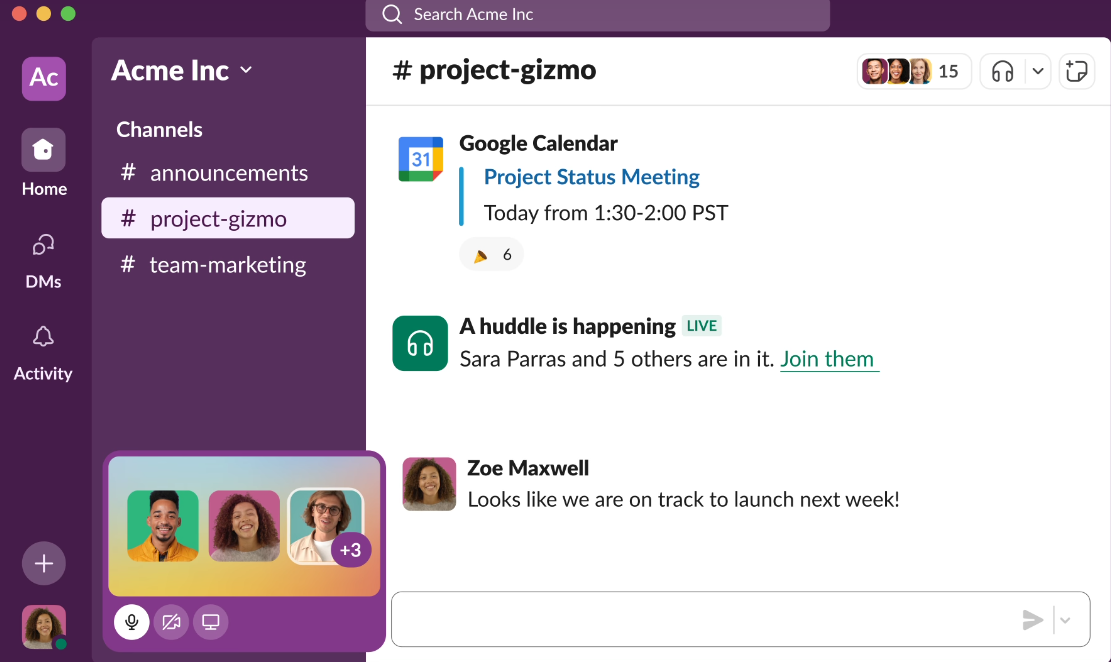Viewport: 1111px width, 662px height.
Task: Select the team-marketing channel
Action: [228, 265]
